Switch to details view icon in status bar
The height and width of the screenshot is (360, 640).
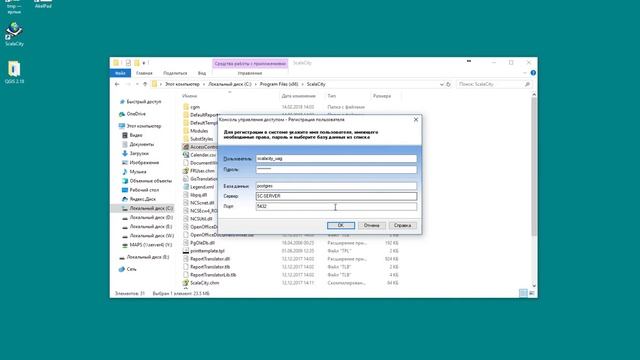pyautogui.click(x=523, y=293)
